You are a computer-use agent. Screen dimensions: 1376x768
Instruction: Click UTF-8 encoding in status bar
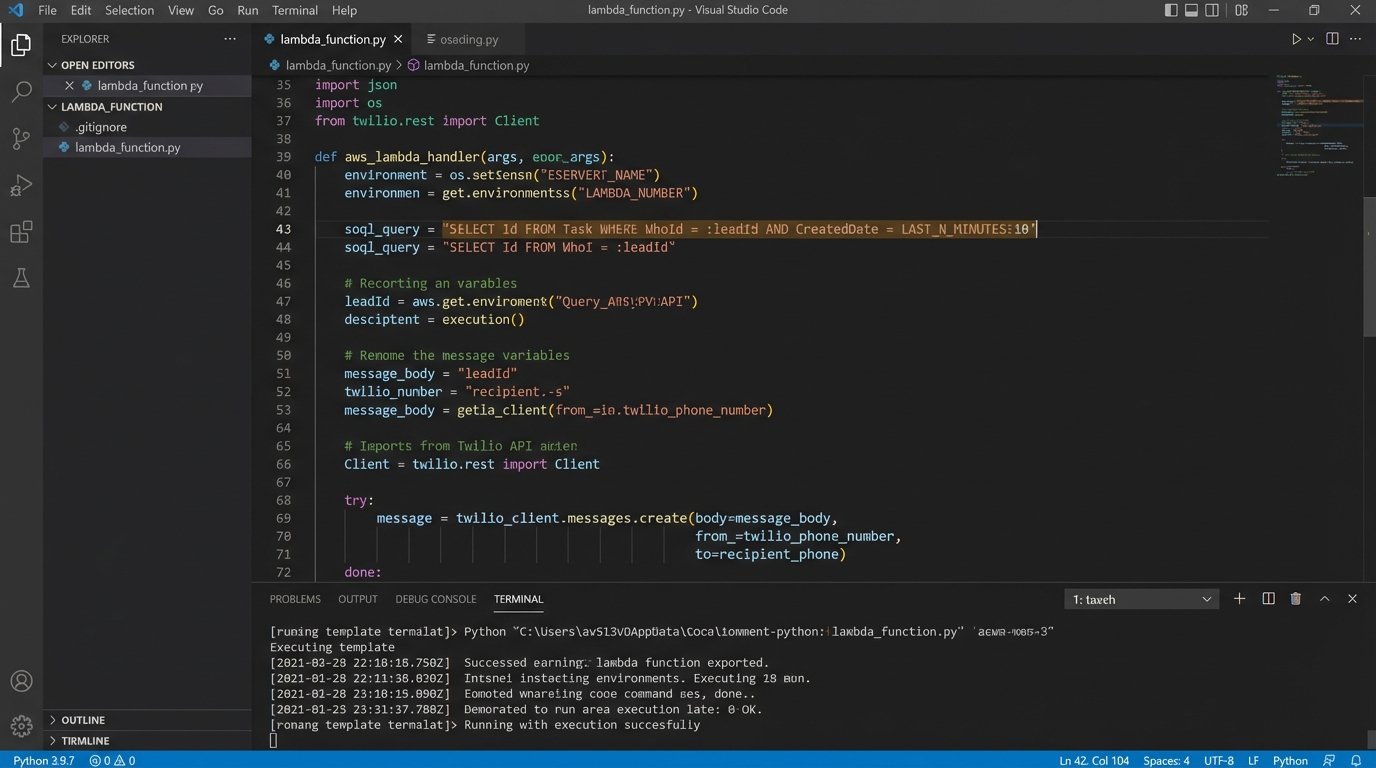(1218, 760)
